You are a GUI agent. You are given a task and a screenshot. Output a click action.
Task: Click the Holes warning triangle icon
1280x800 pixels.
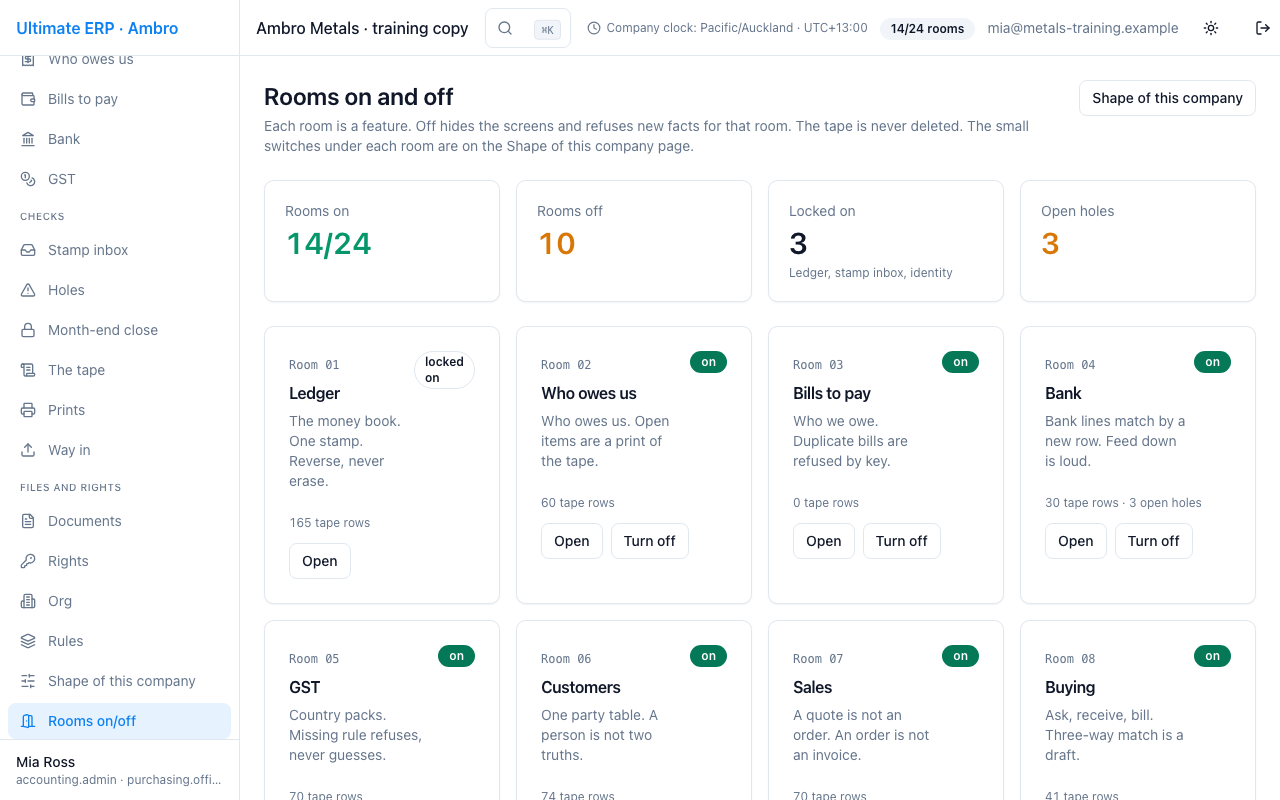28,290
